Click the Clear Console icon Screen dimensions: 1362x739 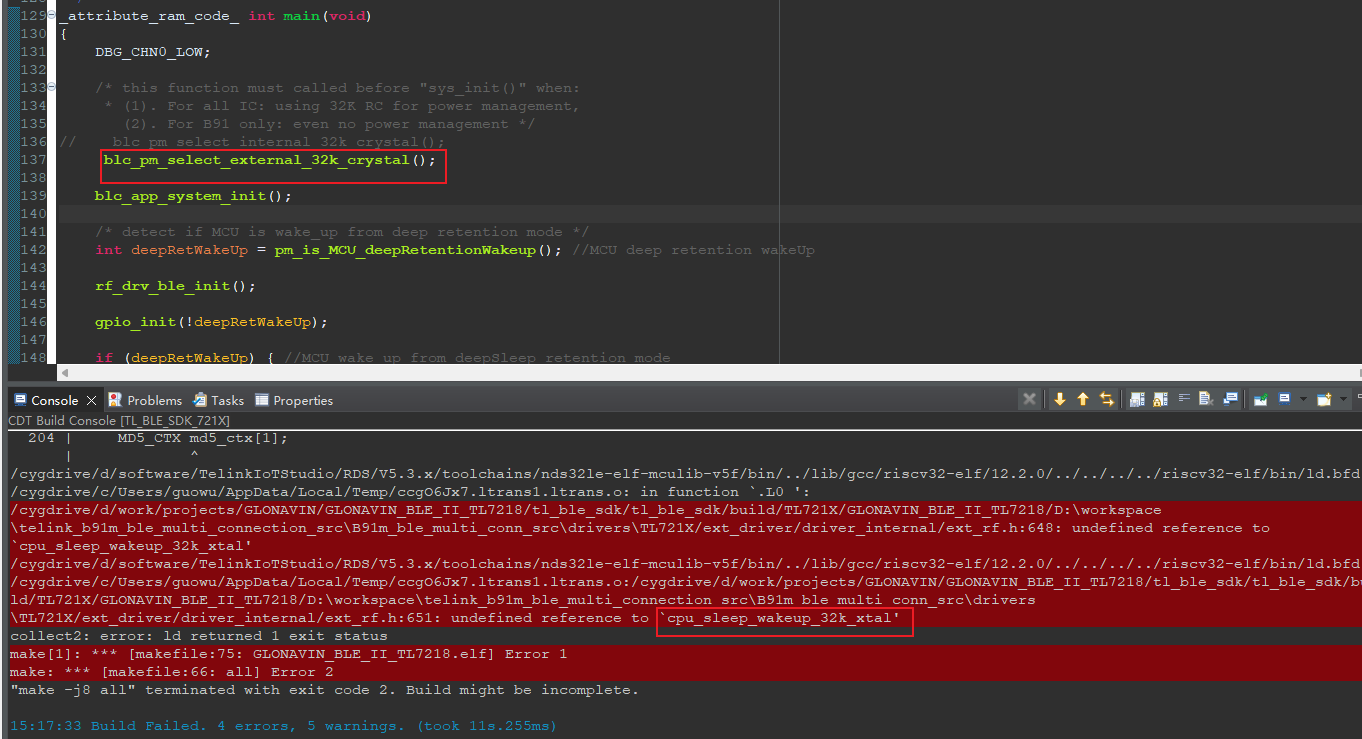coord(1205,400)
